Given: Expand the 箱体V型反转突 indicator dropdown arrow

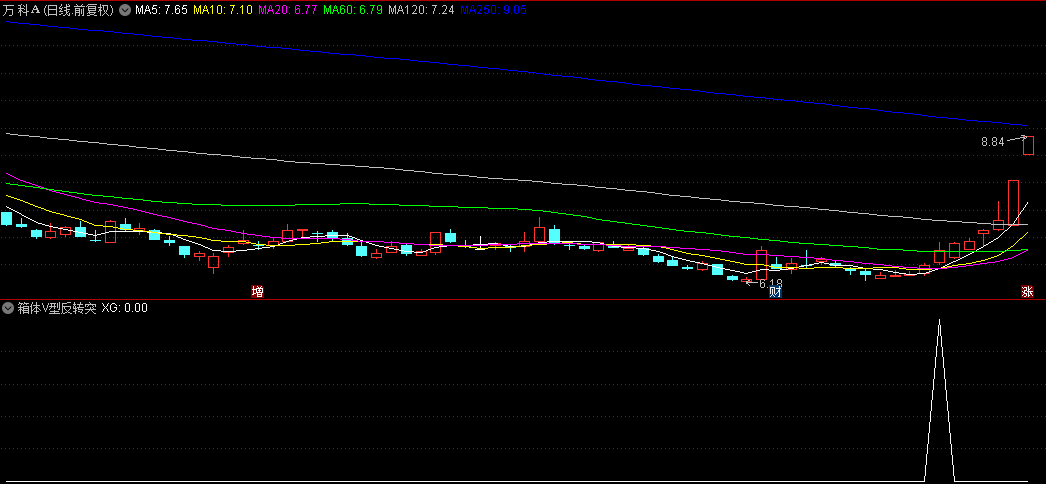Looking at the screenshot, I should tap(8, 308).
